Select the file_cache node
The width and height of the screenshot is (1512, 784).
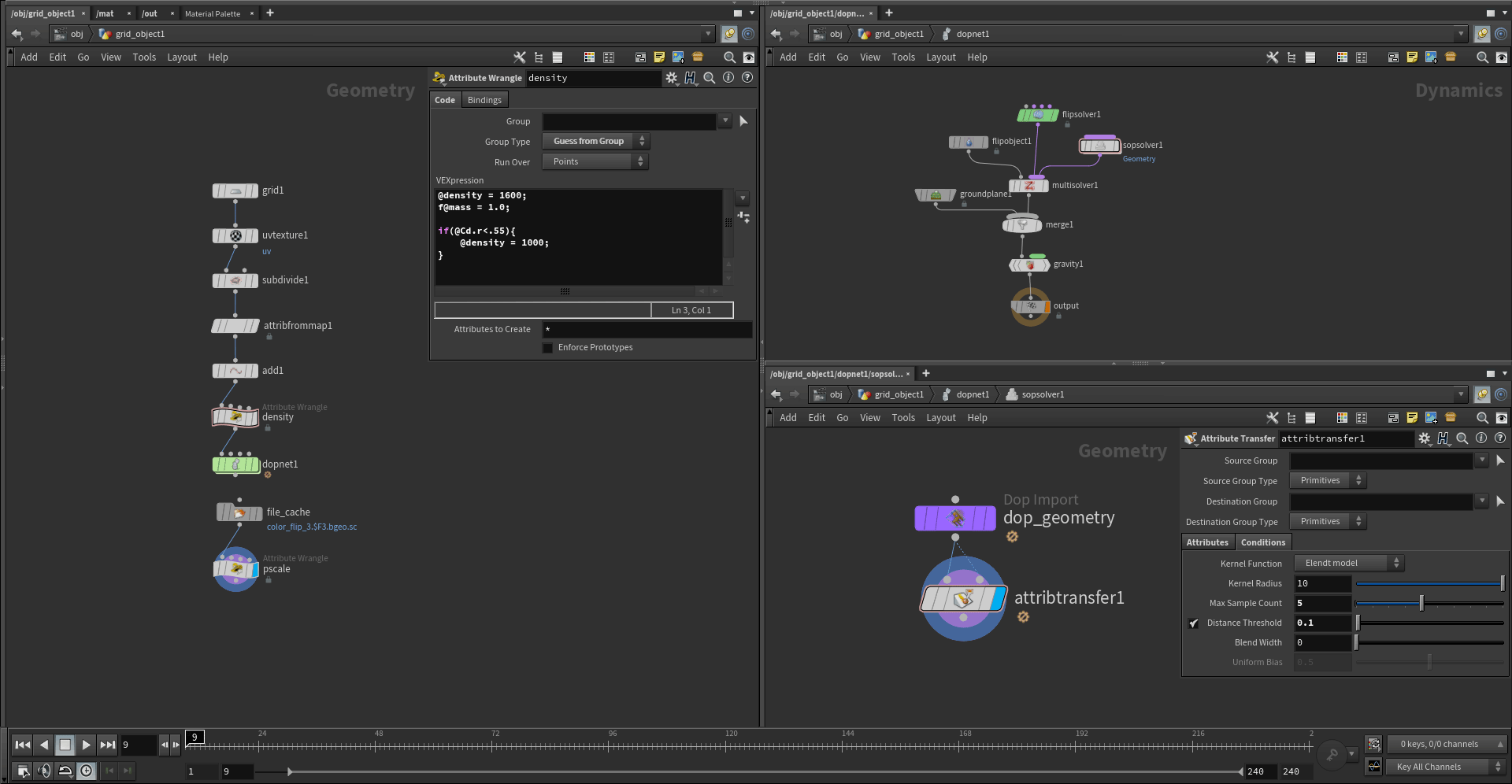click(x=239, y=512)
